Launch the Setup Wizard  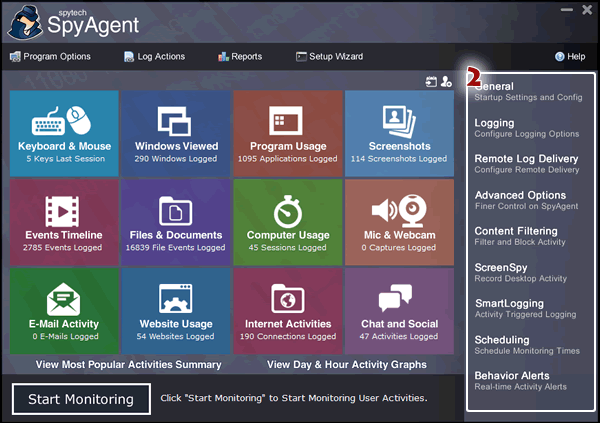329,57
